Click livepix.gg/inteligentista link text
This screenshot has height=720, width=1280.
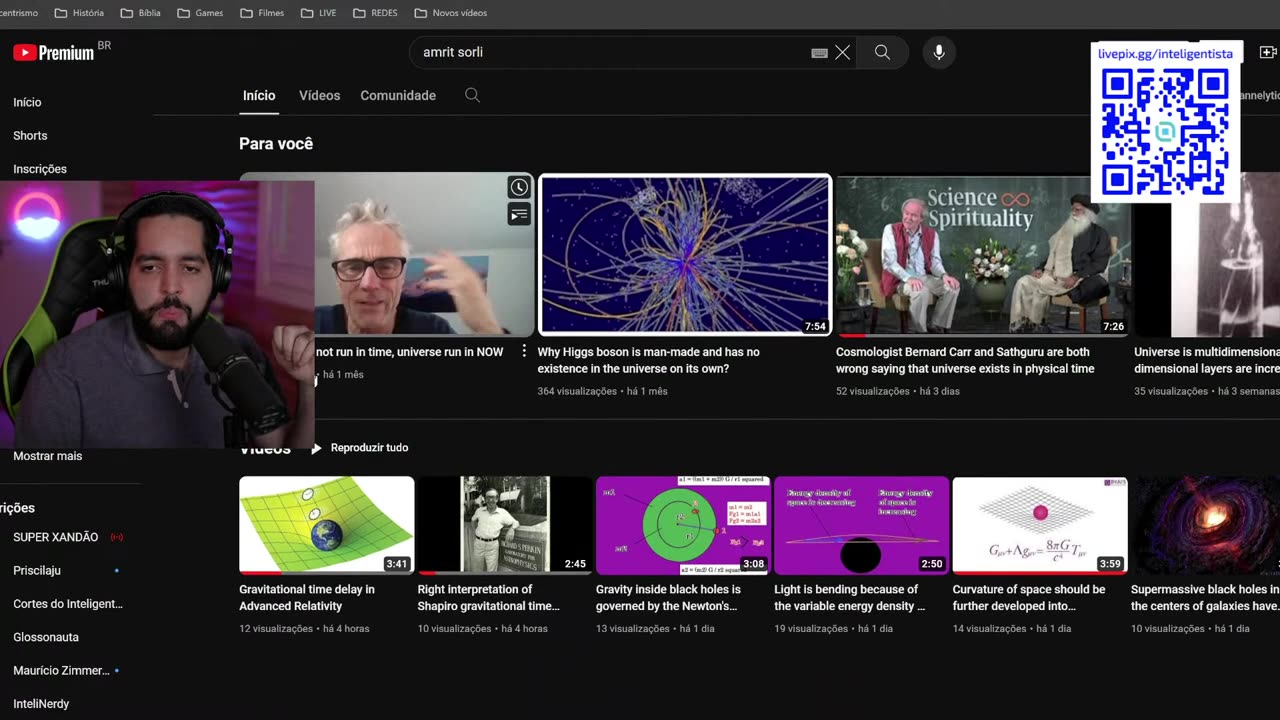1165,54
